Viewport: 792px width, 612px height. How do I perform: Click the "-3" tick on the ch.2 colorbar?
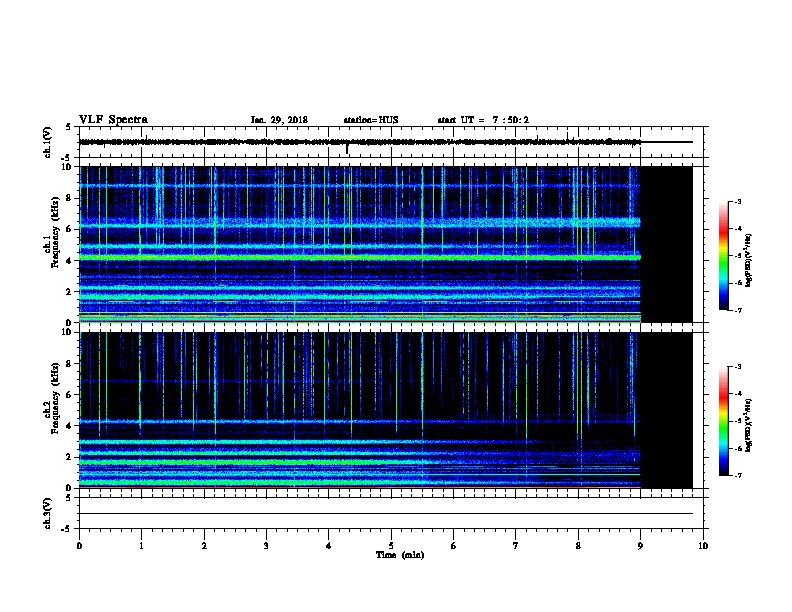[x=737, y=367]
